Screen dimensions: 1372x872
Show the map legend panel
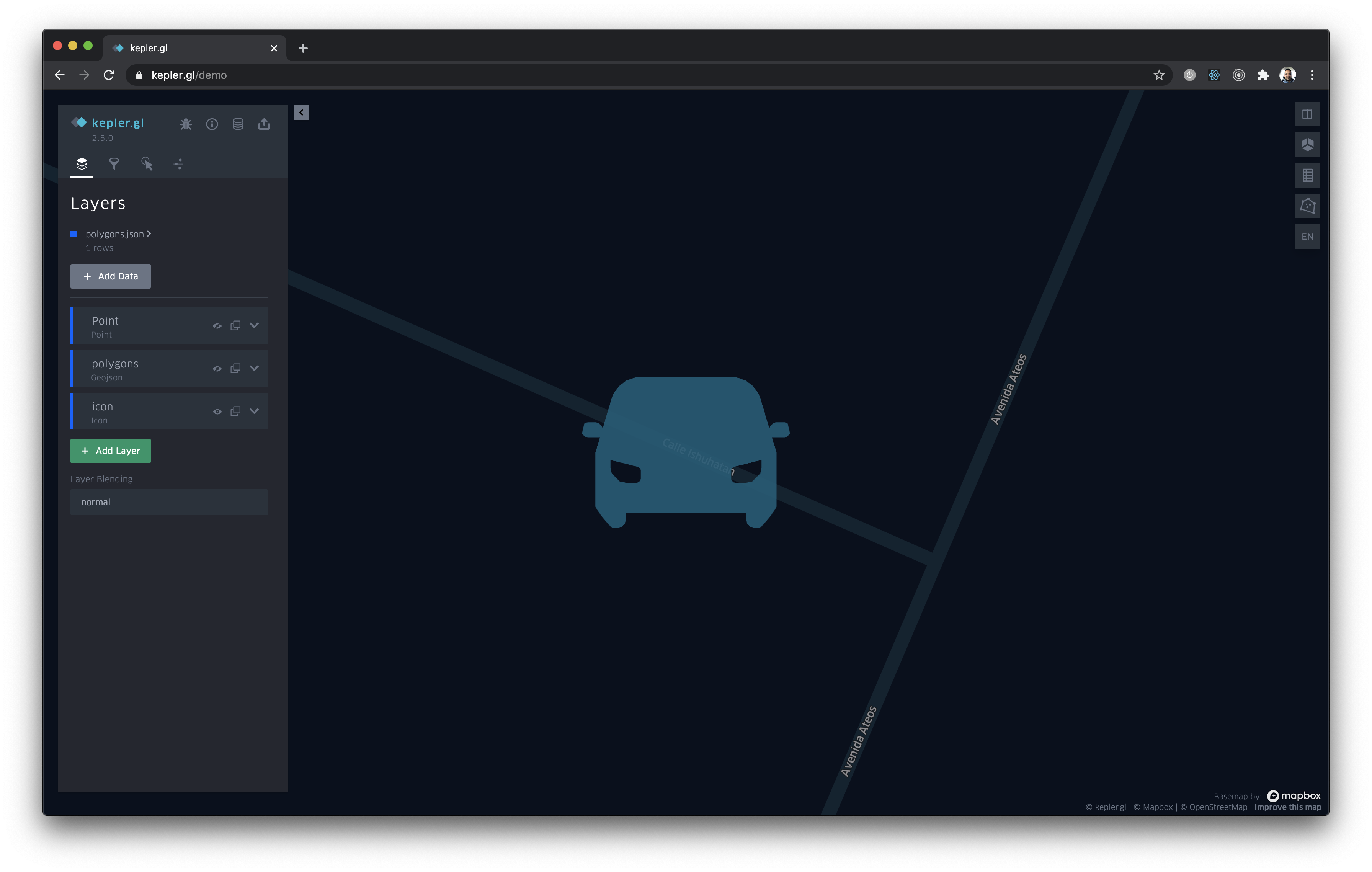click(1307, 175)
